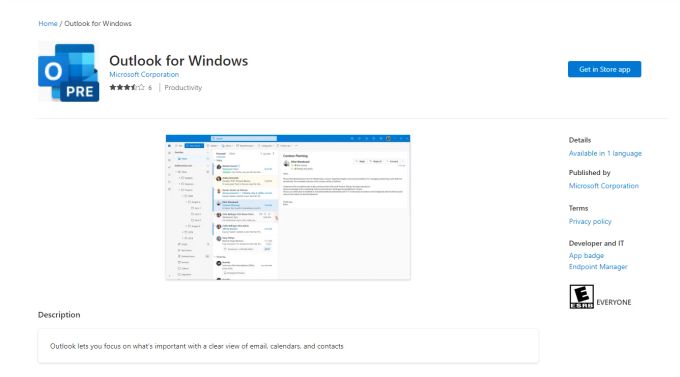Open the Outlook screenshot thumbnail
Screen dimensions: 680x377
pyautogui.click(x=288, y=207)
